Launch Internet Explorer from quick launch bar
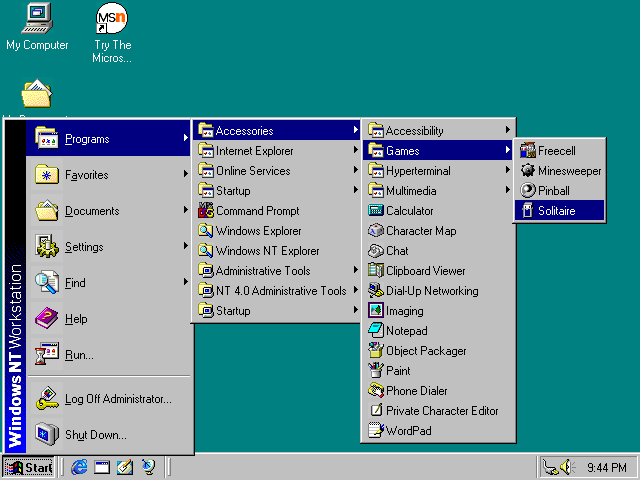The height and width of the screenshot is (480, 640). (79, 467)
